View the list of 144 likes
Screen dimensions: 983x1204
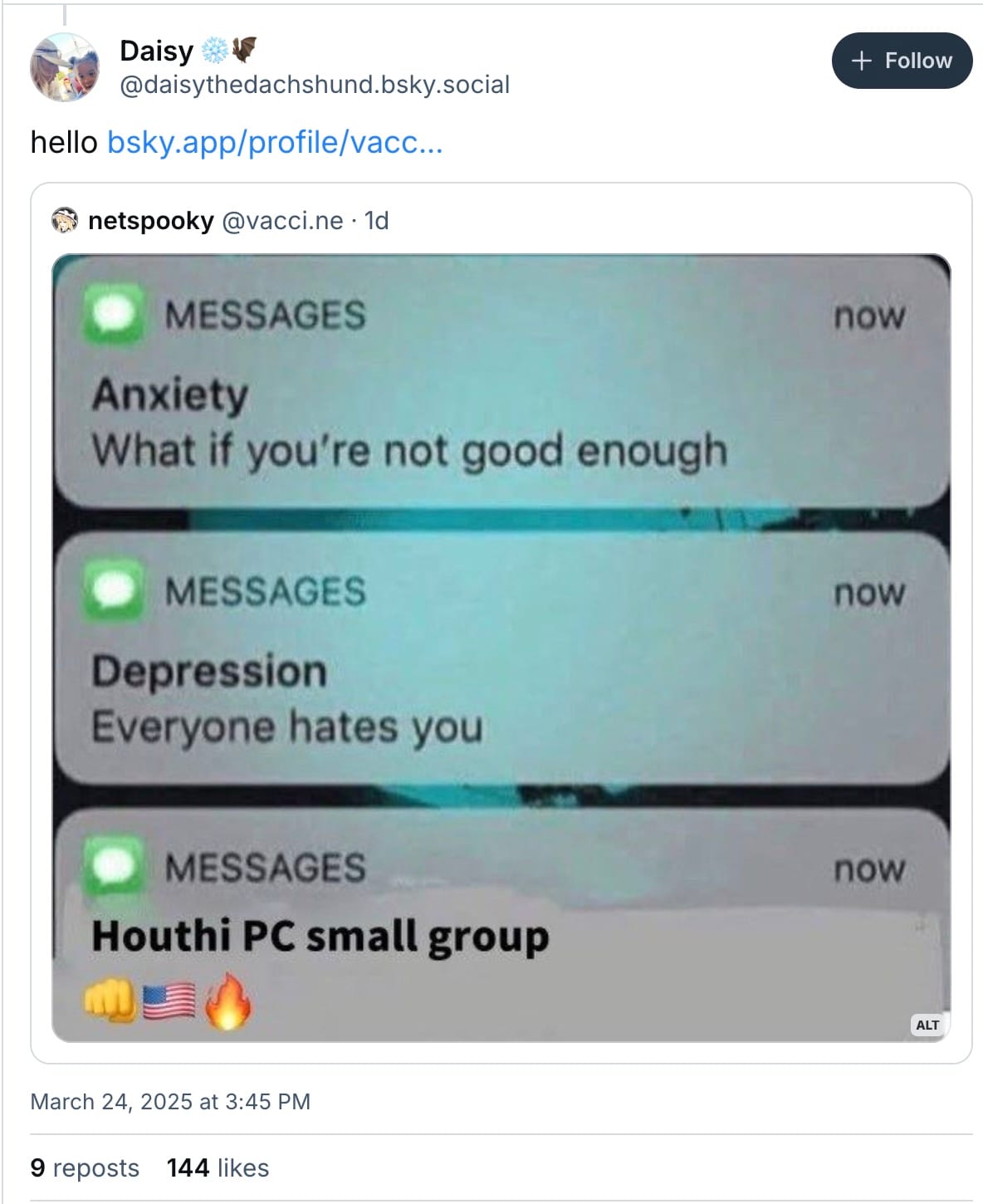pyautogui.click(x=218, y=1167)
